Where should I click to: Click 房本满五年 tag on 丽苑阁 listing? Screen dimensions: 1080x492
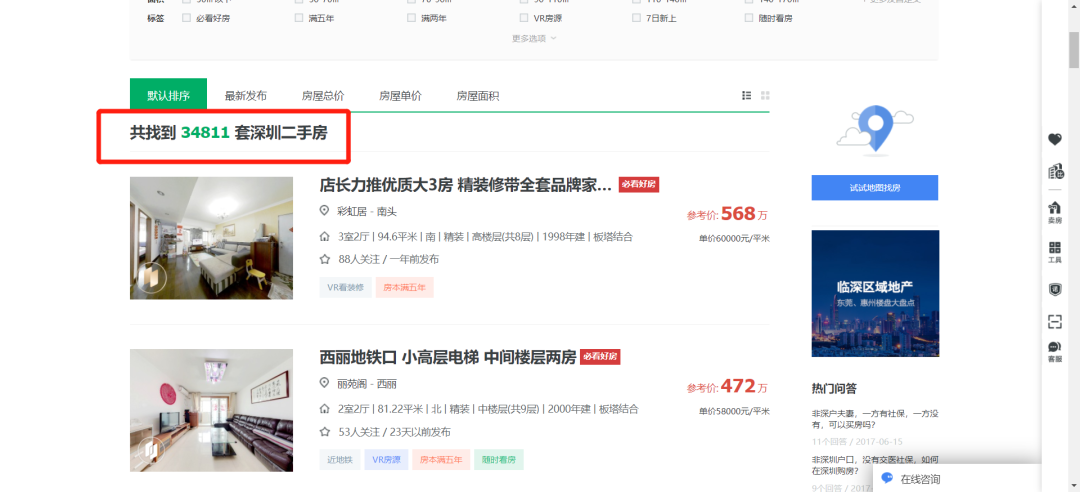pyautogui.click(x=441, y=460)
